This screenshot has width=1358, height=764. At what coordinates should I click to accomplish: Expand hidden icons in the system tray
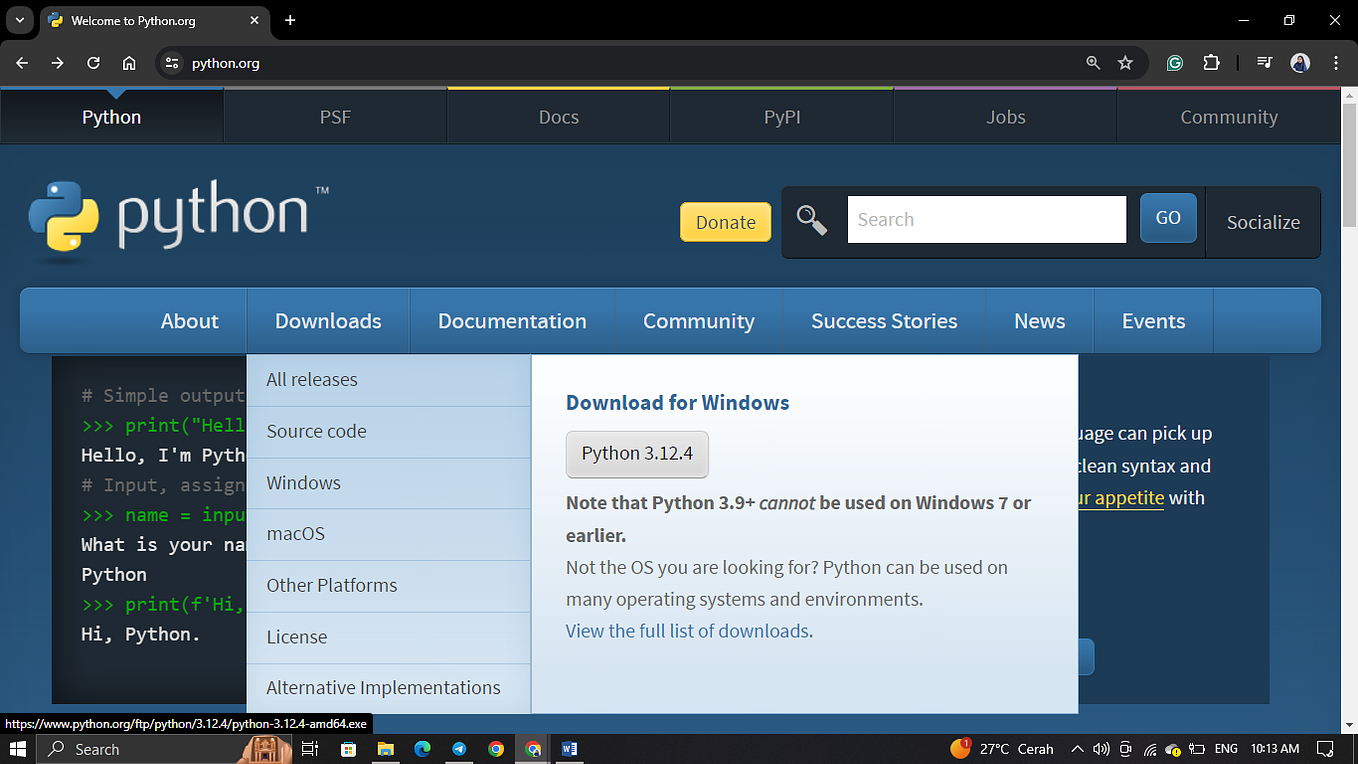point(1077,748)
